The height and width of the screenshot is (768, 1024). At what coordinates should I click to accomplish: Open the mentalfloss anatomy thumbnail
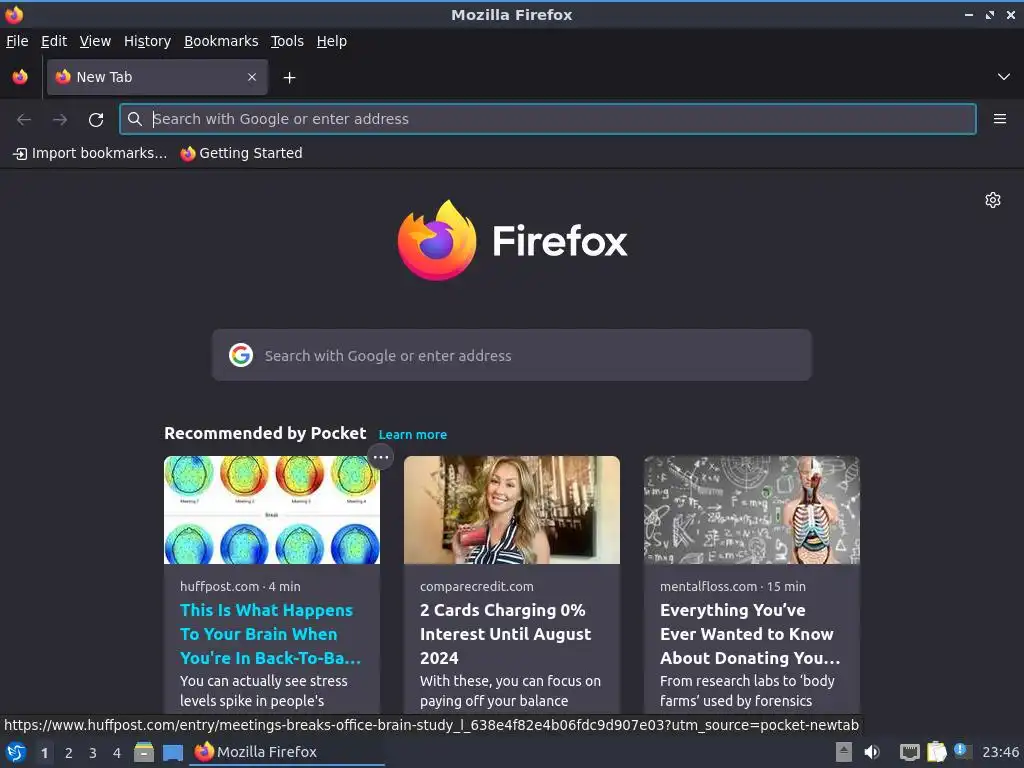(752, 510)
